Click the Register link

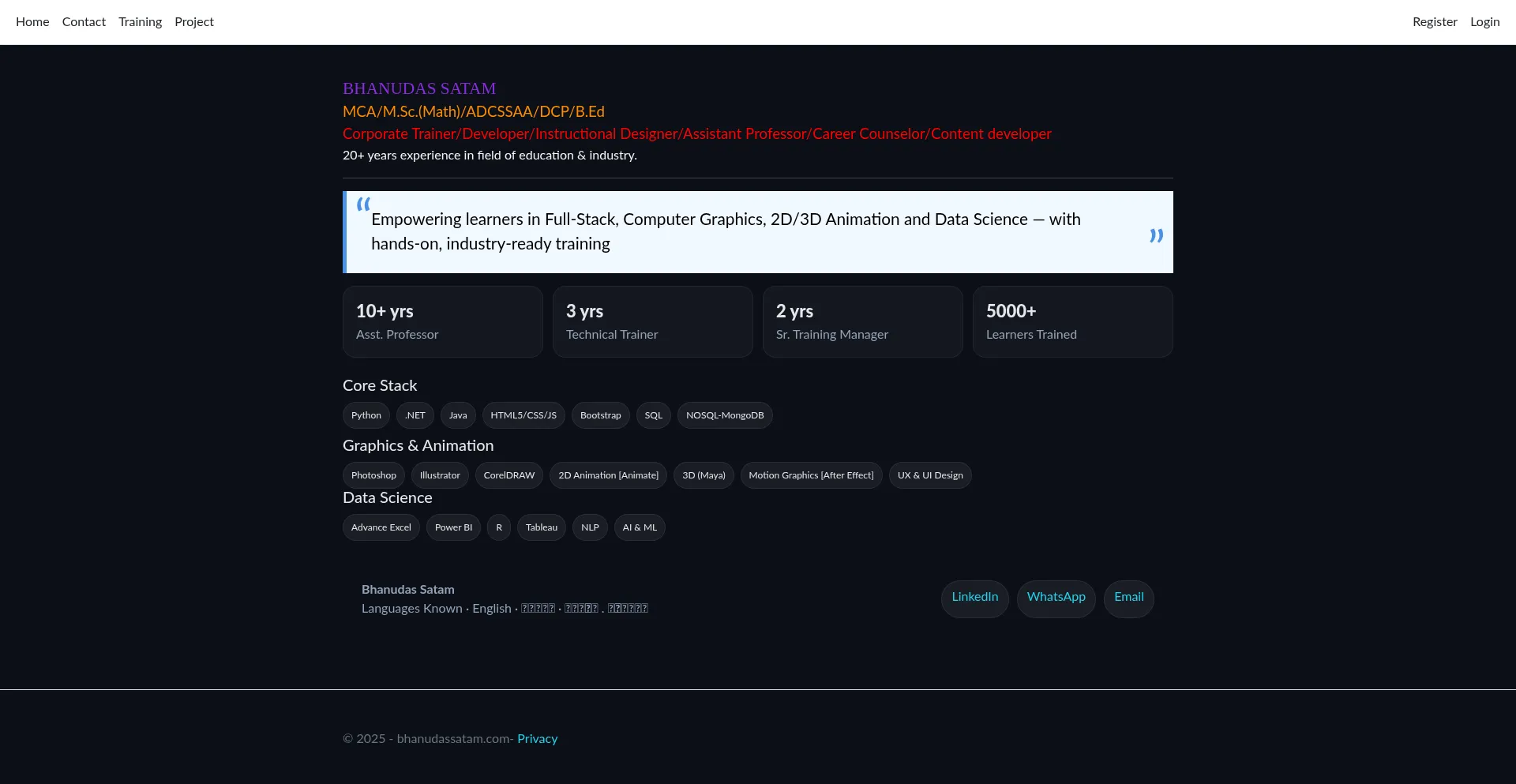[x=1435, y=22]
